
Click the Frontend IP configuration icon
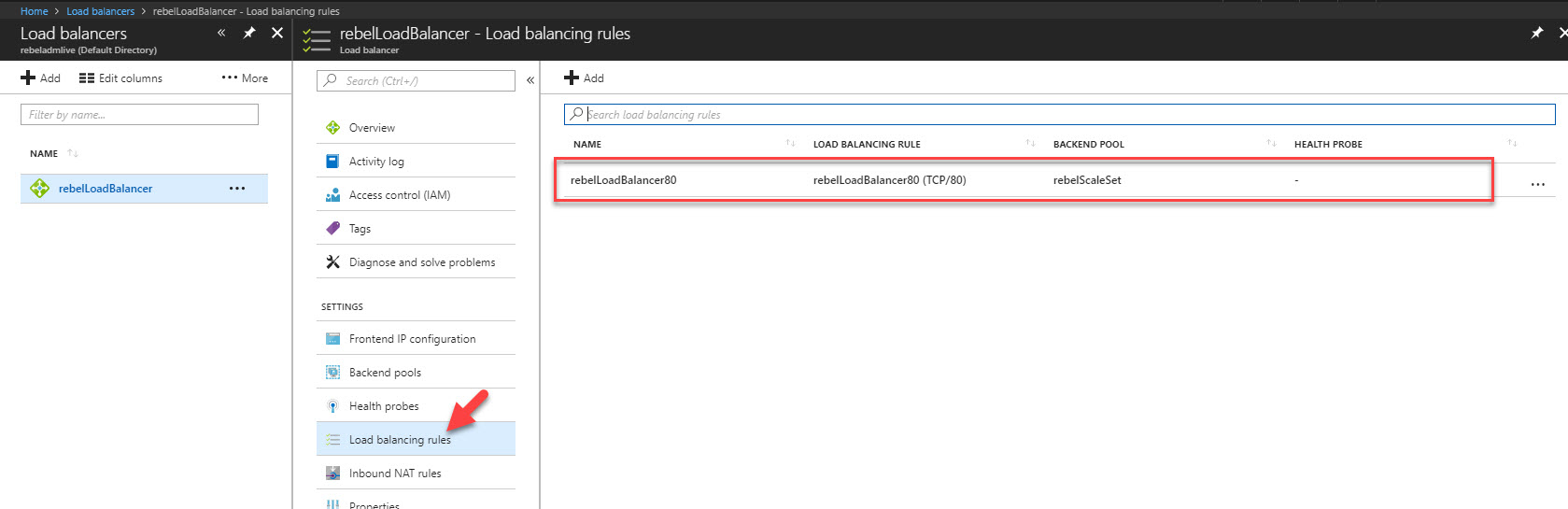pos(332,339)
